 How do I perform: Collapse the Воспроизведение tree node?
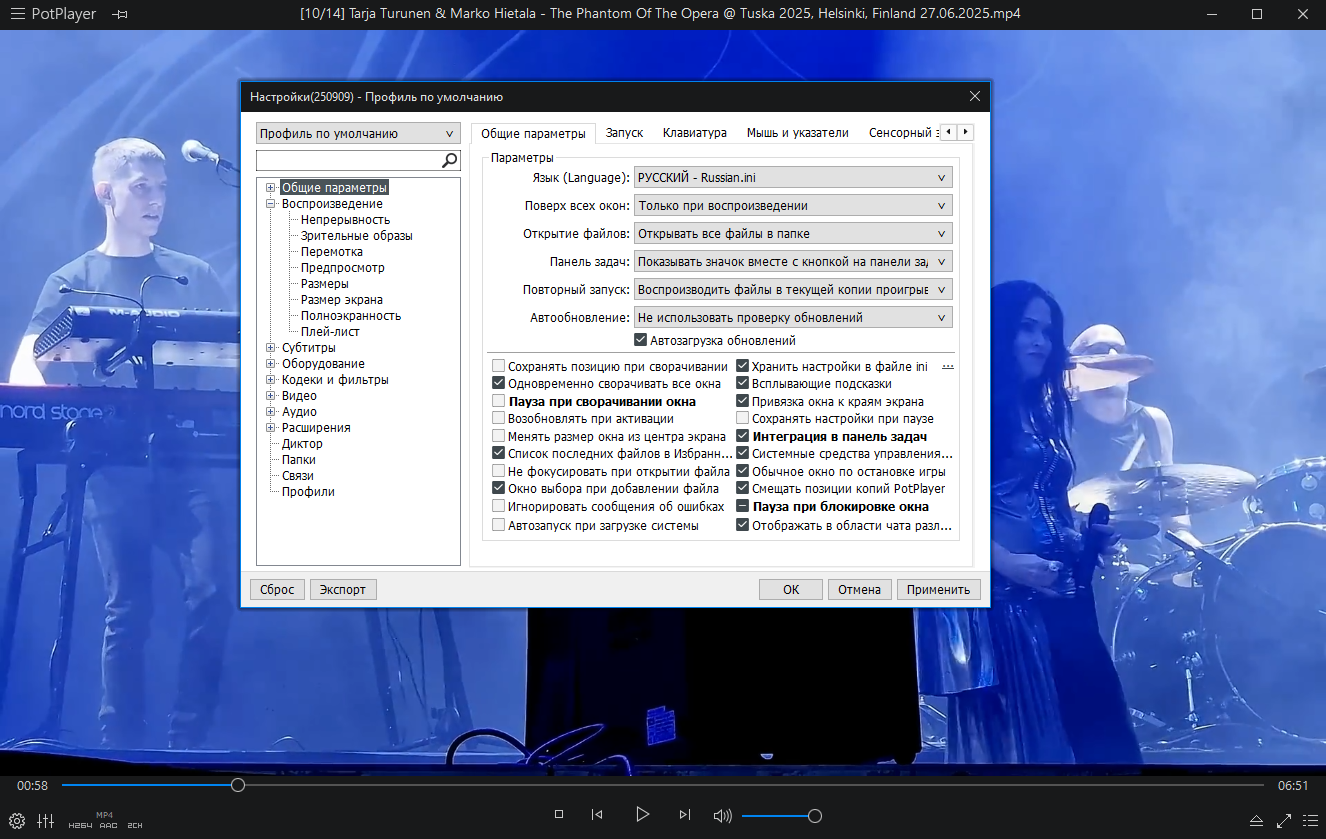click(x=271, y=204)
